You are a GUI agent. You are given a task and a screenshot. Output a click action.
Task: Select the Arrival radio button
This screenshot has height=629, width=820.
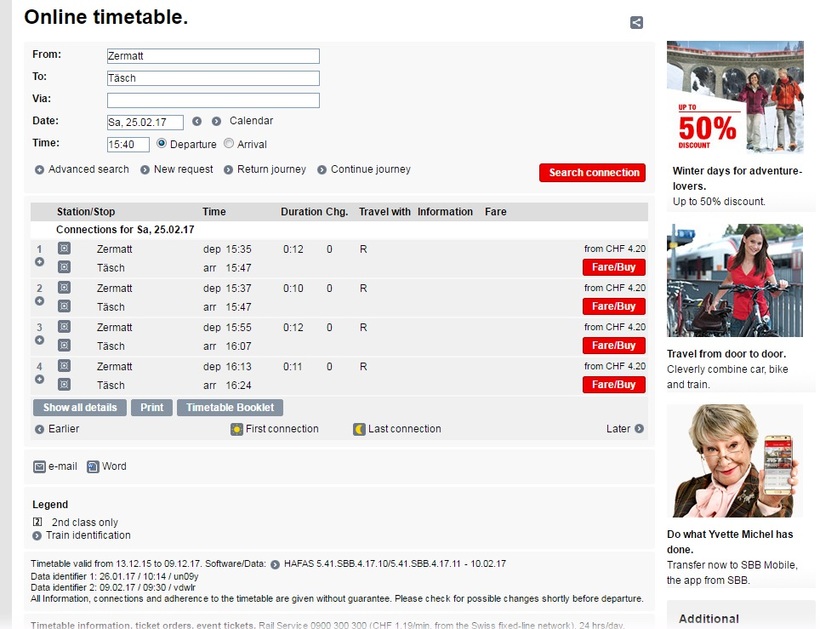pyautogui.click(x=229, y=144)
